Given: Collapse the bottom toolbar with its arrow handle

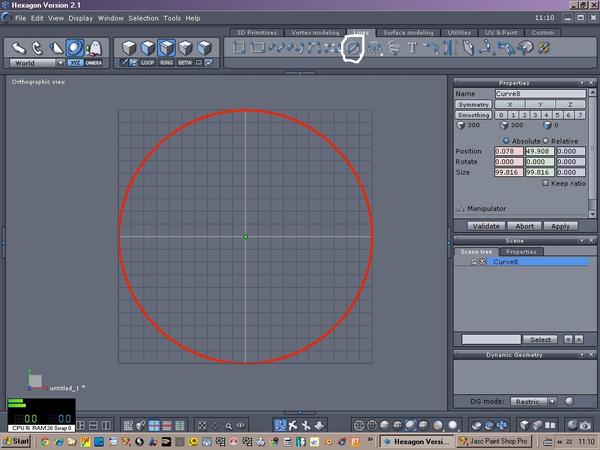Looking at the screenshot, I should (x=300, y=412).
